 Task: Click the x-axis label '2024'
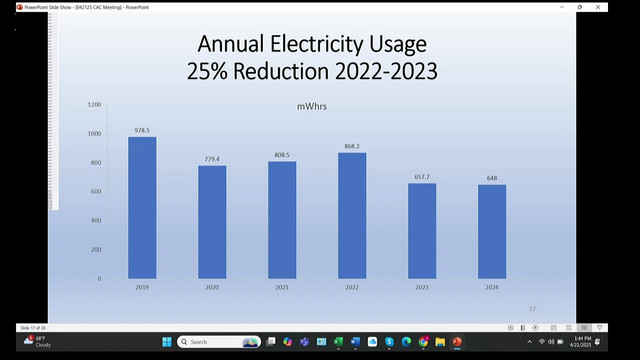(x=492, y=287)
